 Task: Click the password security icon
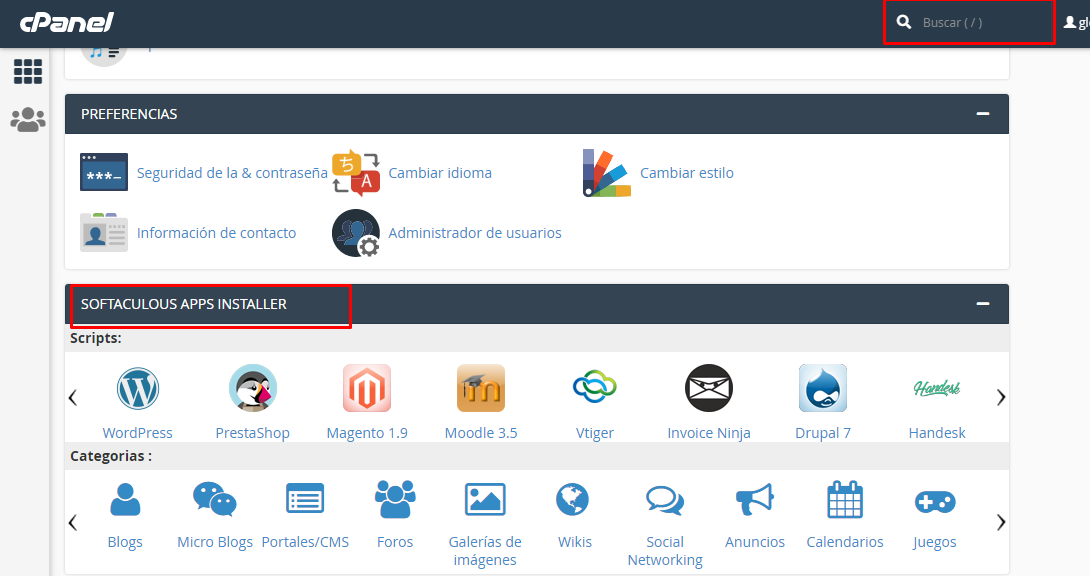[x=104, y=172]
